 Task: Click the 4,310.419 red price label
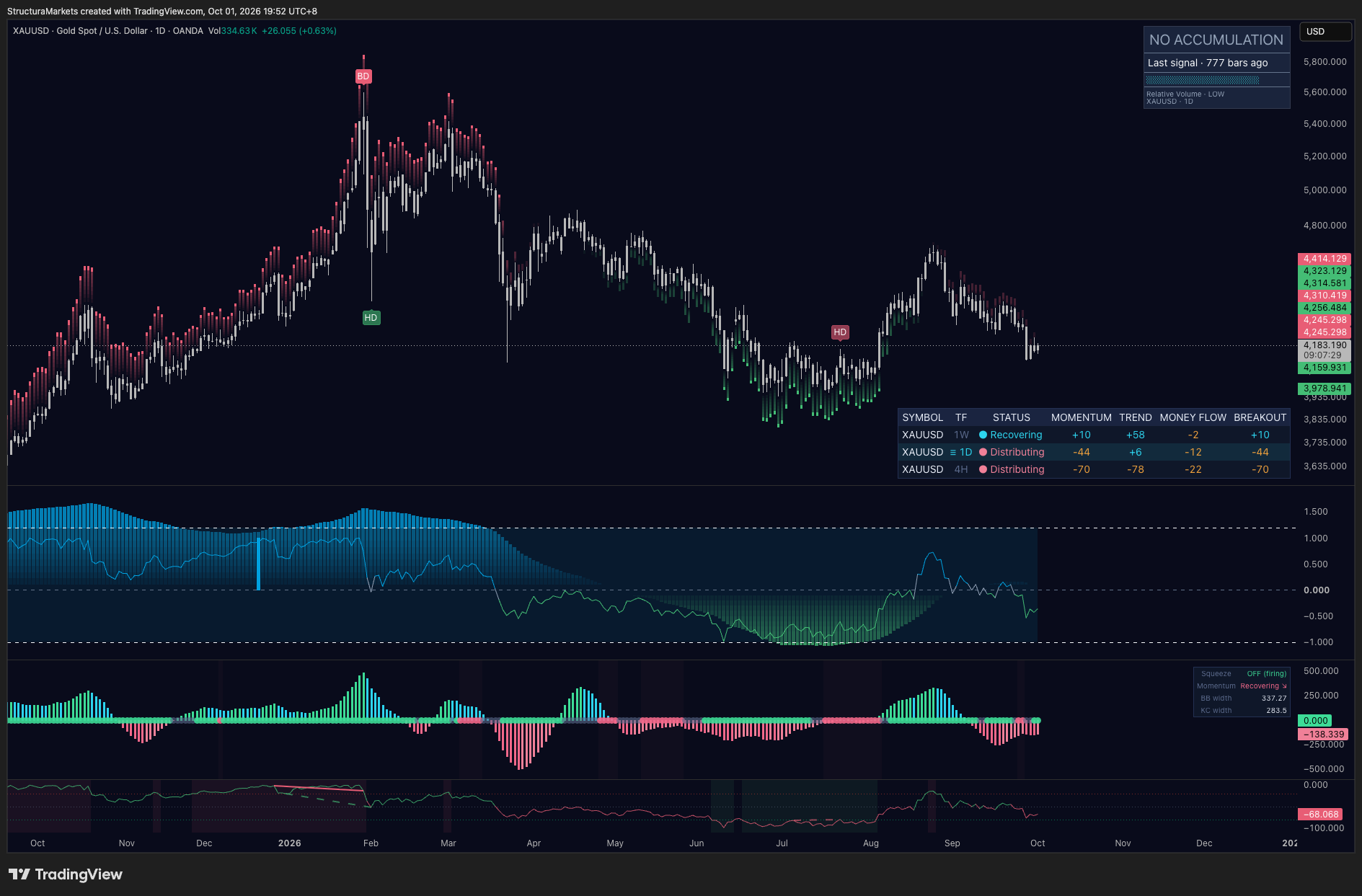click(1325, 296)
